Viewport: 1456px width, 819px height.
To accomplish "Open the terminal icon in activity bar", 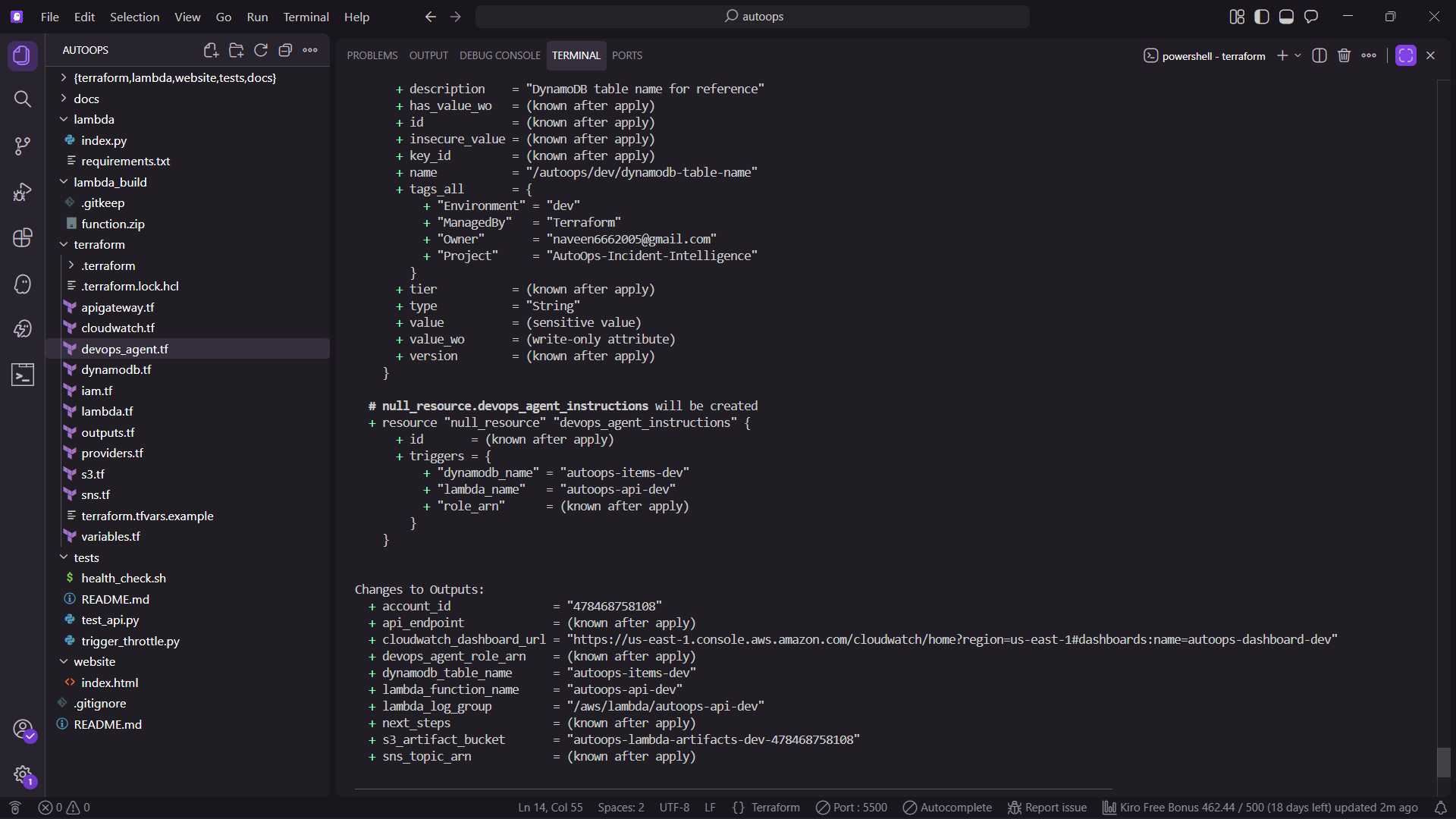I will 22,375.
